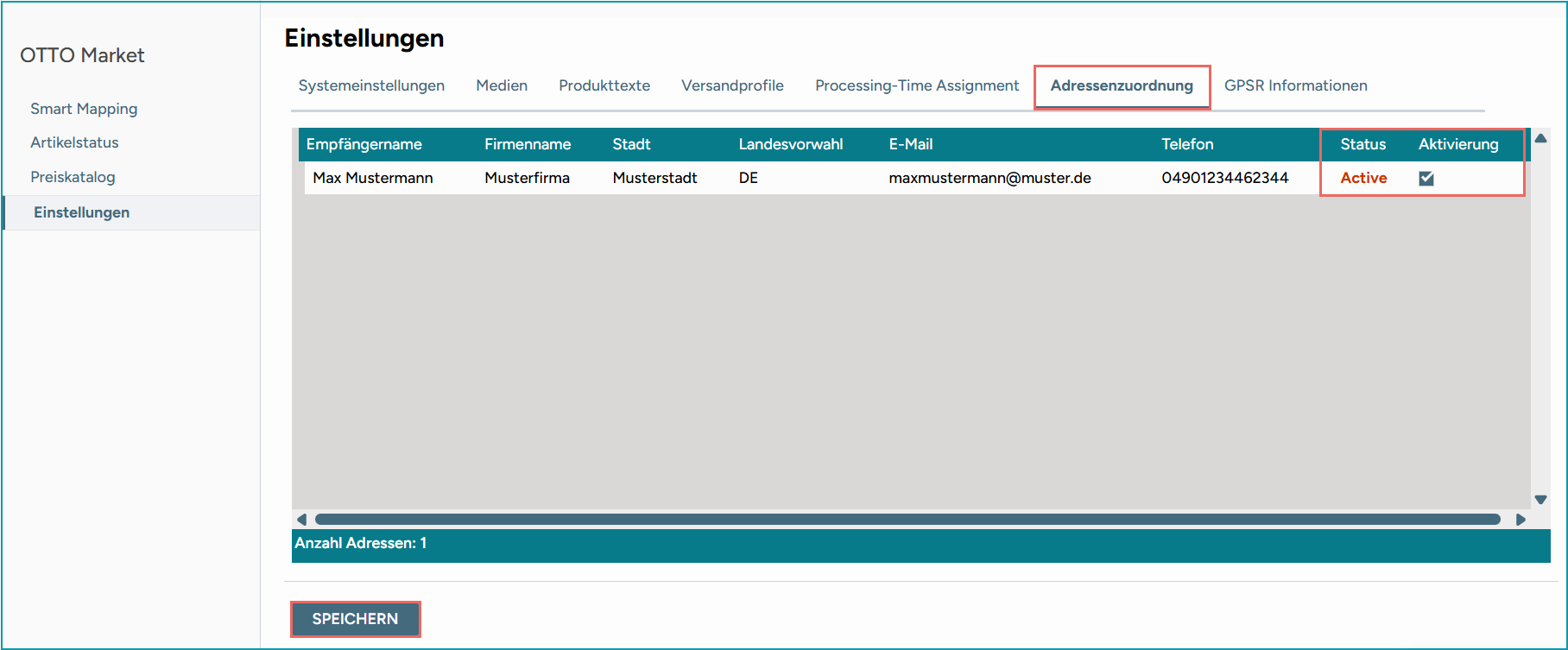Click the Musterstadt city cell
This screenshot has height=650, width=1568.
[x=654, y=178]
